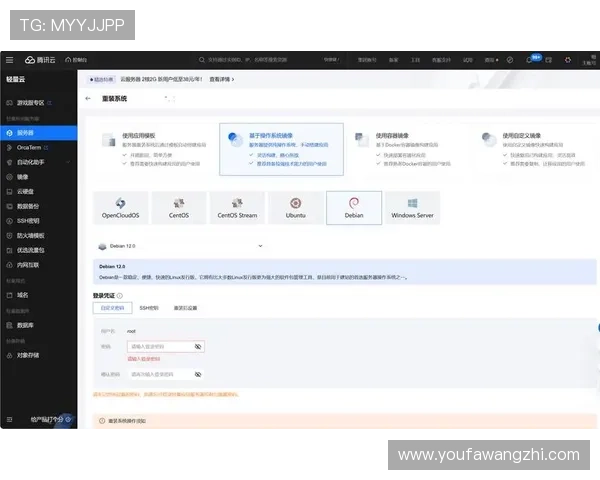Toggle password visibility in the 密码 field
The width and height of the screenshot is (600, 480).
coord(198,346)
